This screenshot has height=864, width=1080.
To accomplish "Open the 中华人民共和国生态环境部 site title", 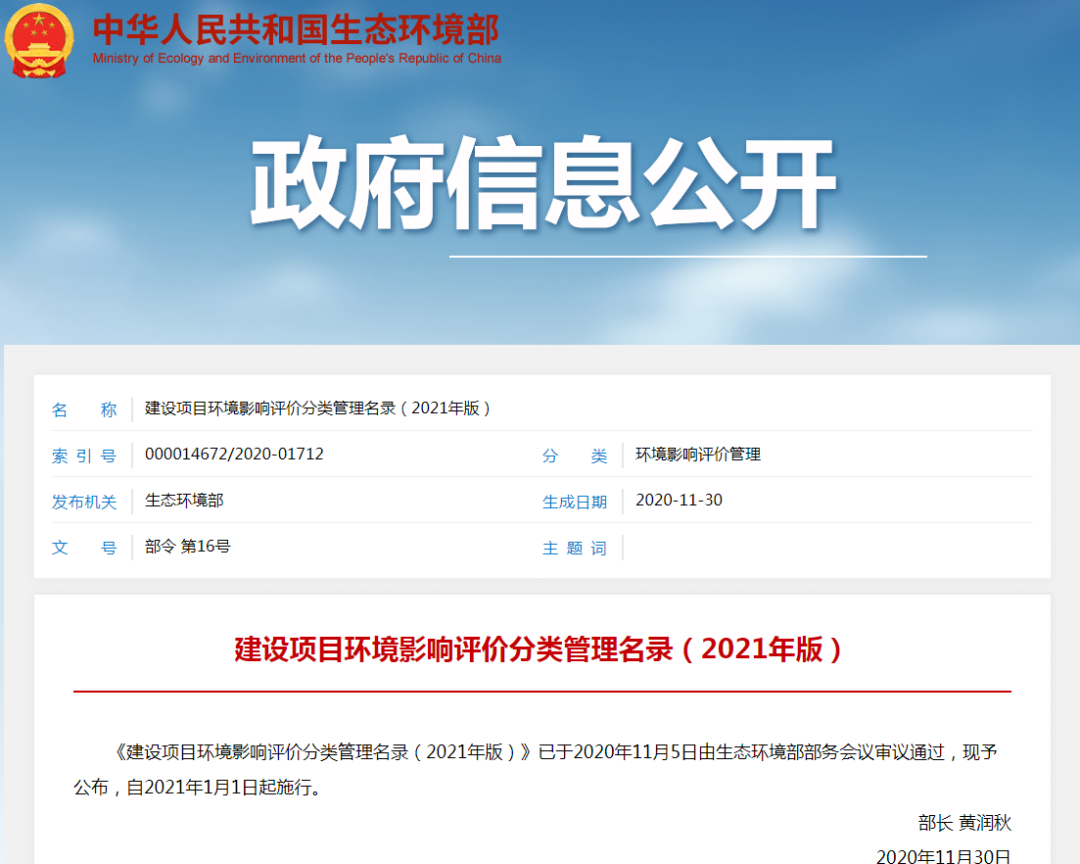I will [x=296, y=30].
